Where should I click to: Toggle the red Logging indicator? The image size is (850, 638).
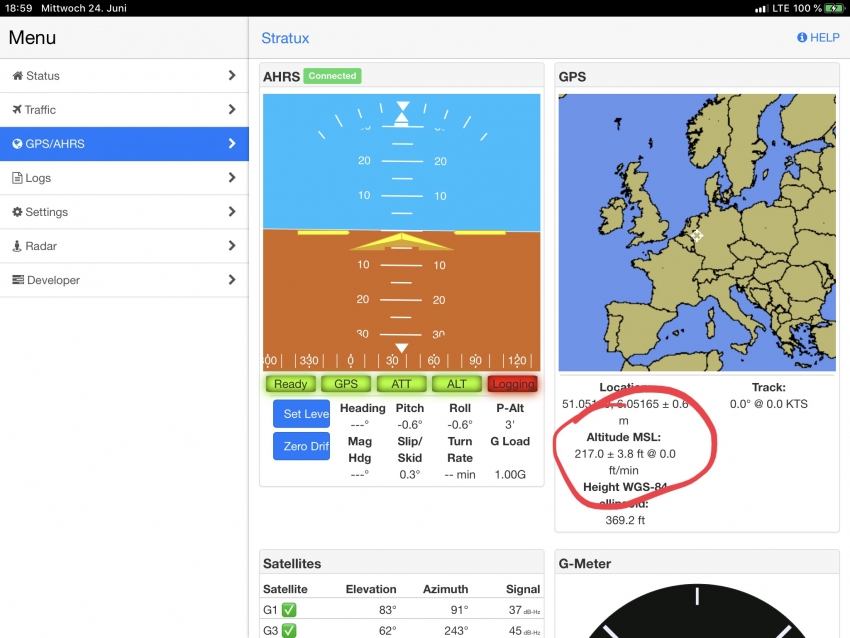click(x=512, y=384)
